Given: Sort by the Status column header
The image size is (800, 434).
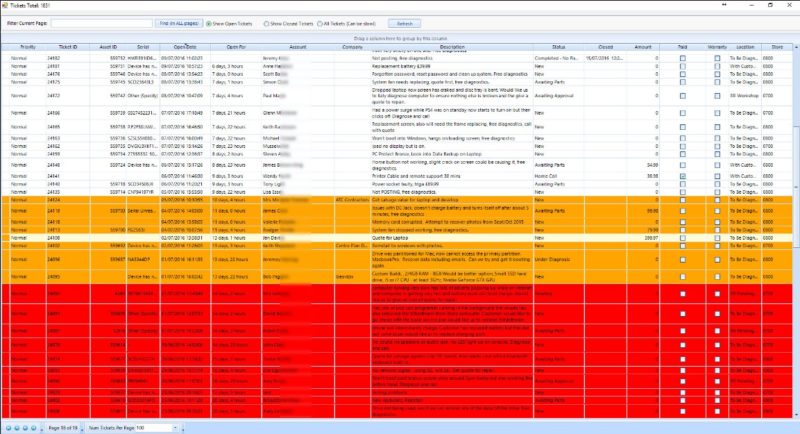Looking at the screenshot, I should (x=558, y=47).
